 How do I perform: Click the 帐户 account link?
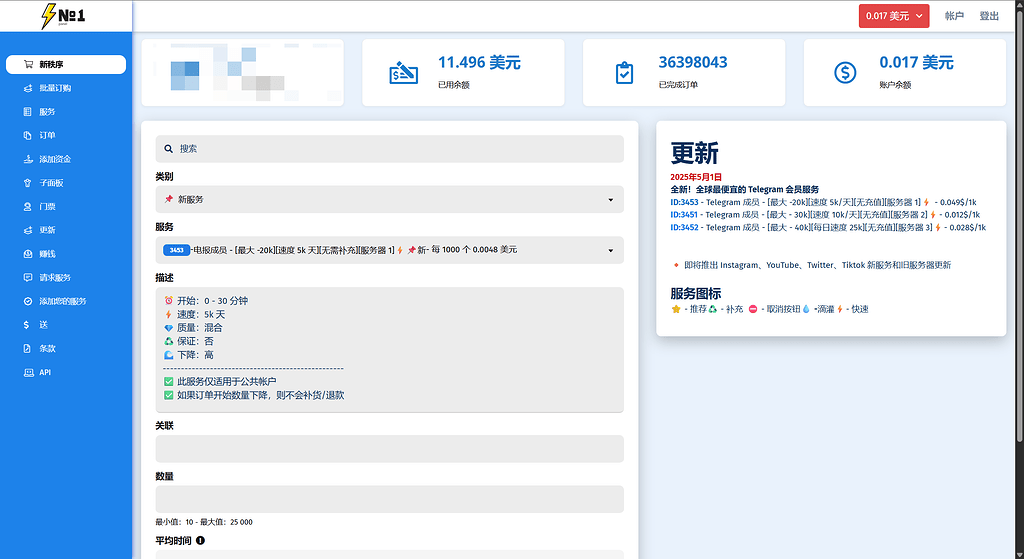click(x=954, y=16)
